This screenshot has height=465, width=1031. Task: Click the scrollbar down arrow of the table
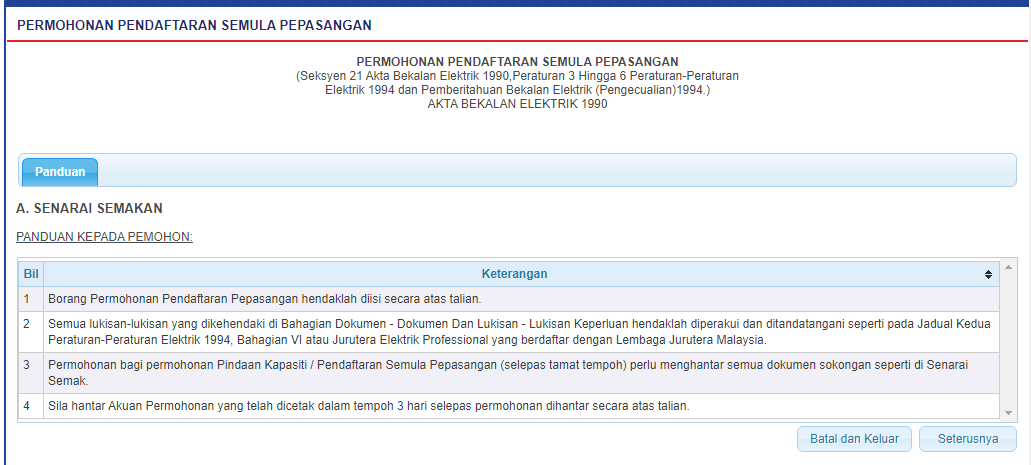point(1007,412)
